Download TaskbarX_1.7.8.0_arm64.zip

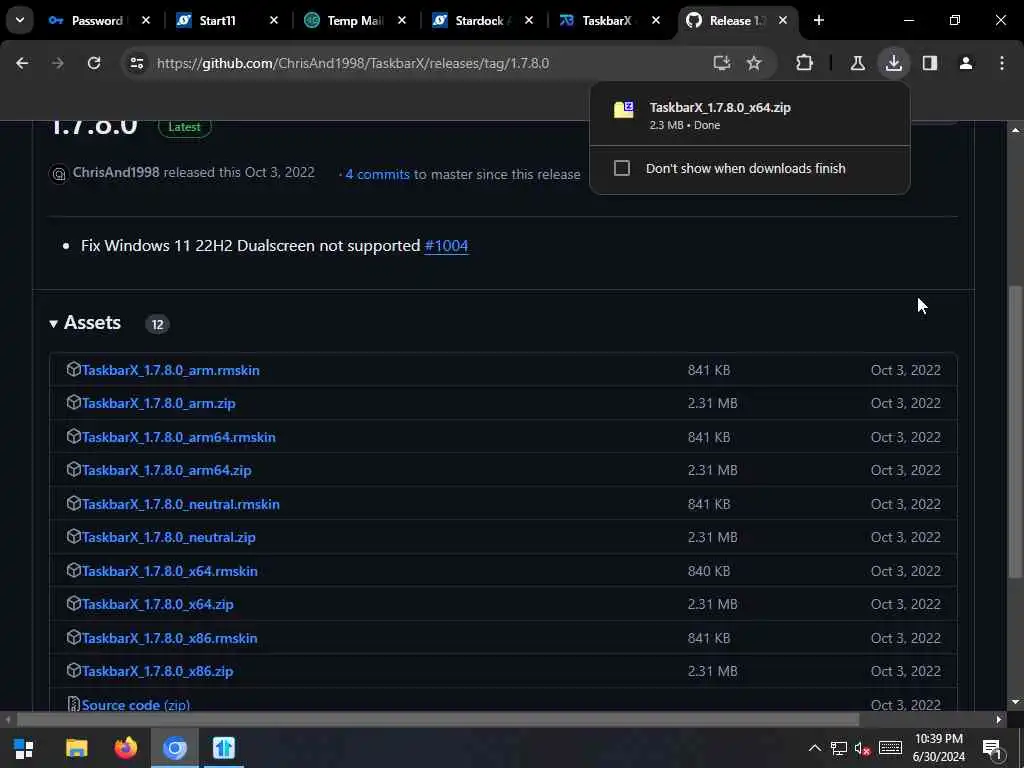click(167, 470)
